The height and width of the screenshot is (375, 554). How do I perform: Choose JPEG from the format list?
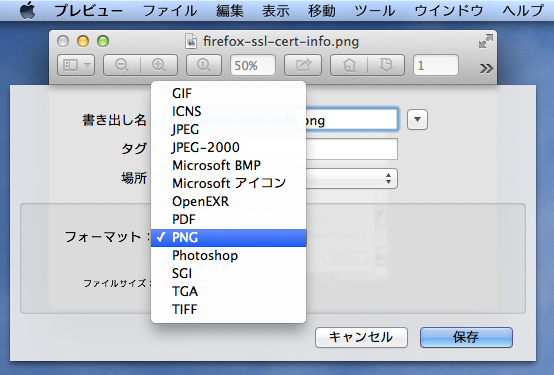(228, 129)
